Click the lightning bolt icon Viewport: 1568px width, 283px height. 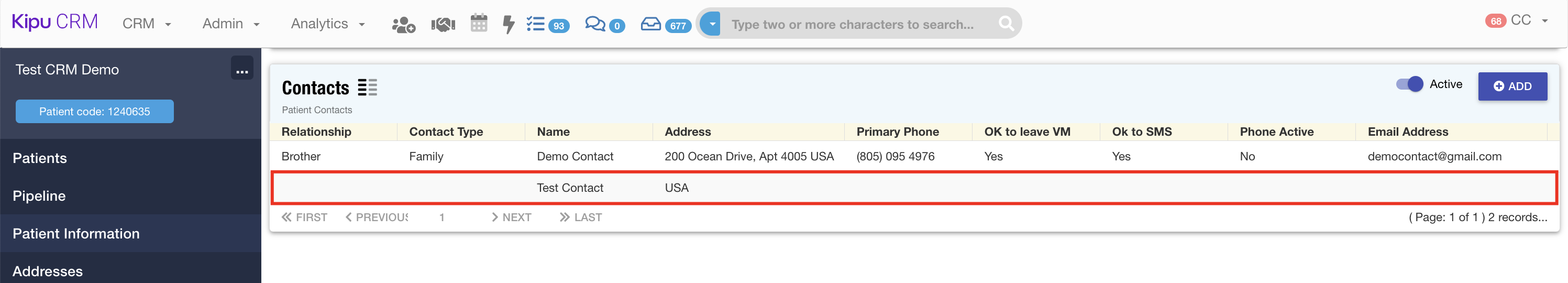point(508,24)
